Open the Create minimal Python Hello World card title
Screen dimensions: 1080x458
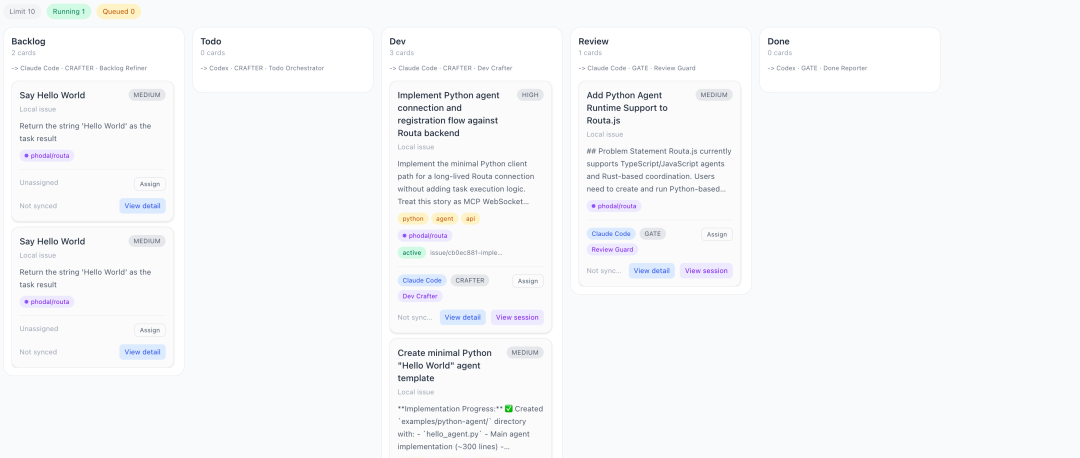(x=445, y=366)
